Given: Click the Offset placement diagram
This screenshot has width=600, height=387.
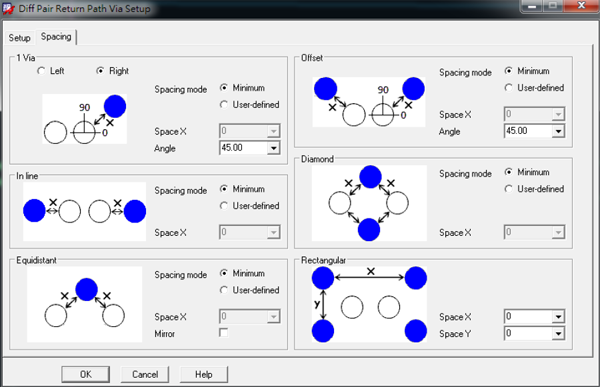Looking at the screenshot, I should pyautogui.click(x=369, y=102).
